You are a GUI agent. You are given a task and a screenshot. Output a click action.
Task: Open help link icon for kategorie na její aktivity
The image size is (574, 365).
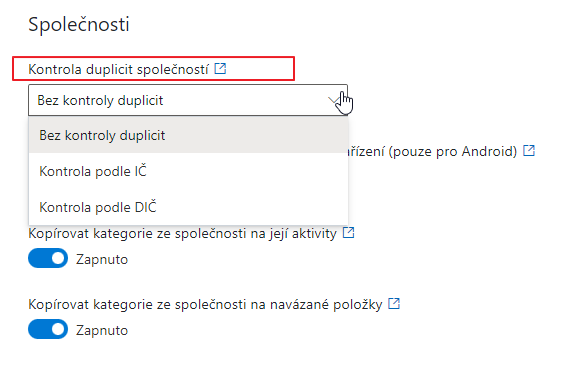pos(348,232)
